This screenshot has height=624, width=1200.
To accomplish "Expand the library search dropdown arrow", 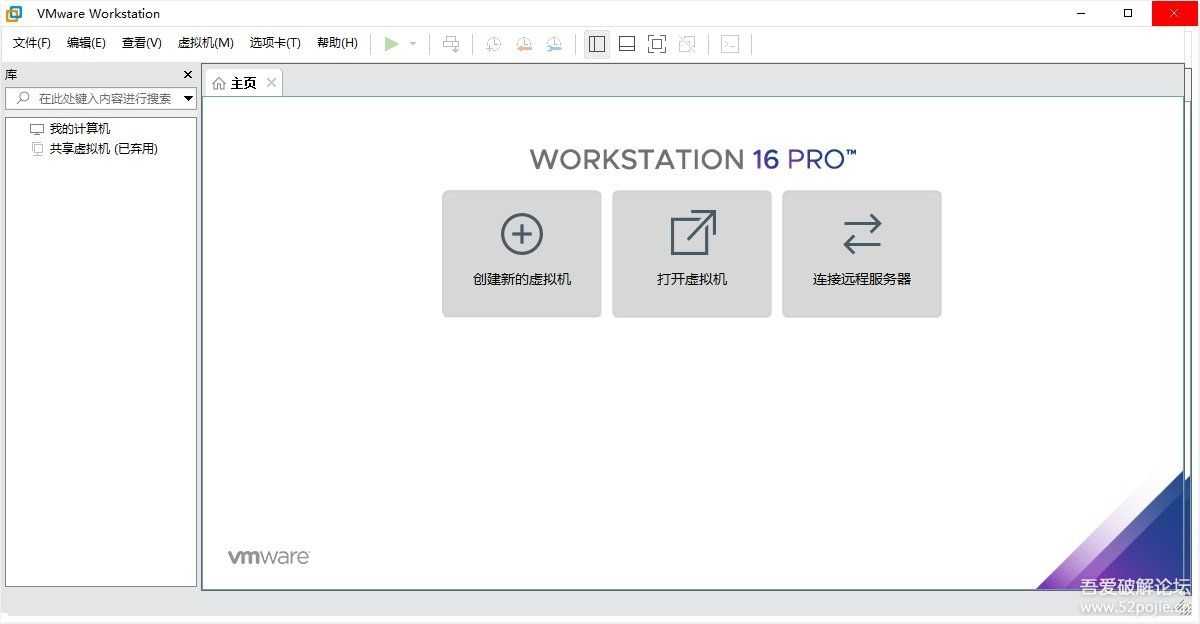I will (188, 99).
